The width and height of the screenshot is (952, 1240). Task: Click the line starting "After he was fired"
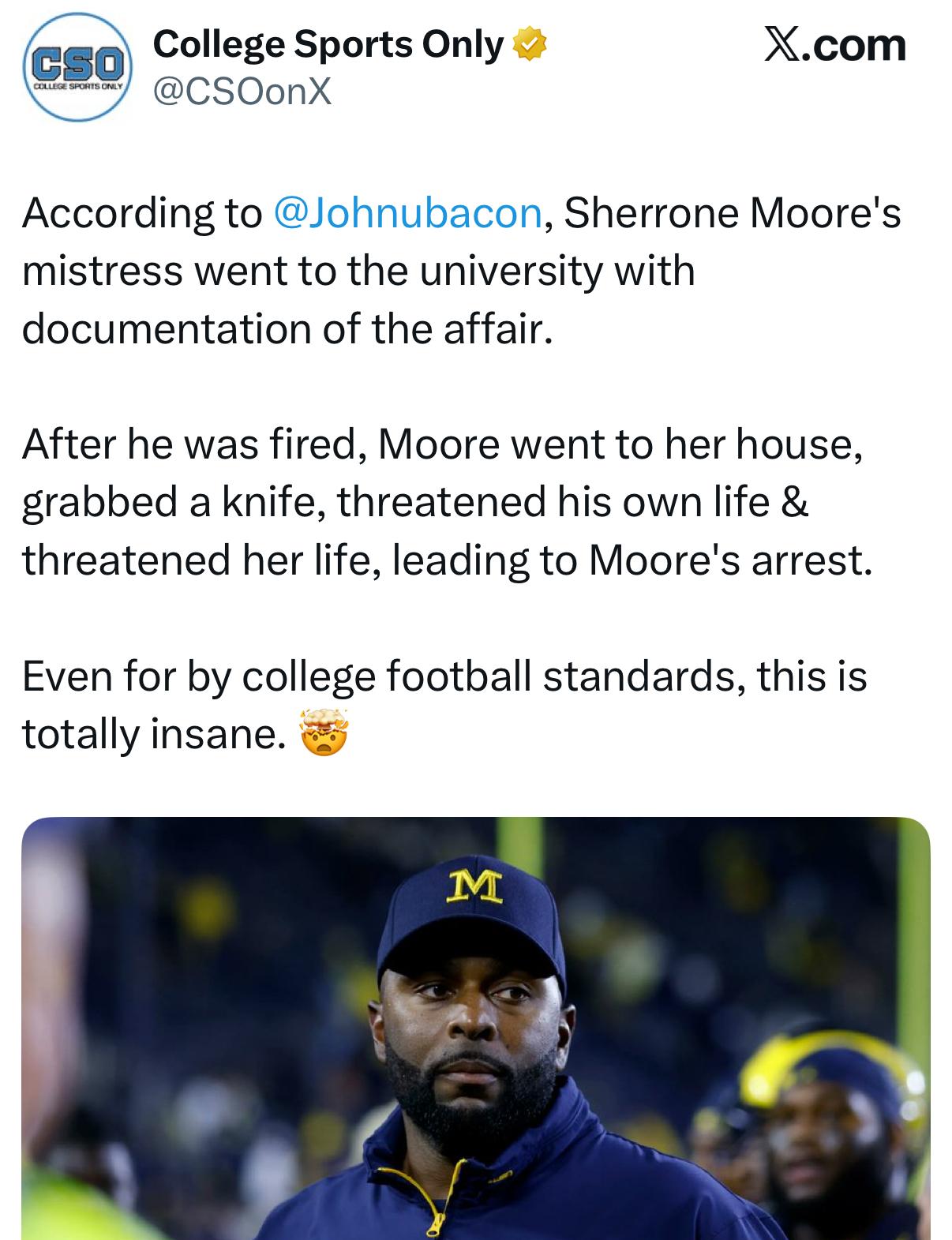[x=442, y=445]
